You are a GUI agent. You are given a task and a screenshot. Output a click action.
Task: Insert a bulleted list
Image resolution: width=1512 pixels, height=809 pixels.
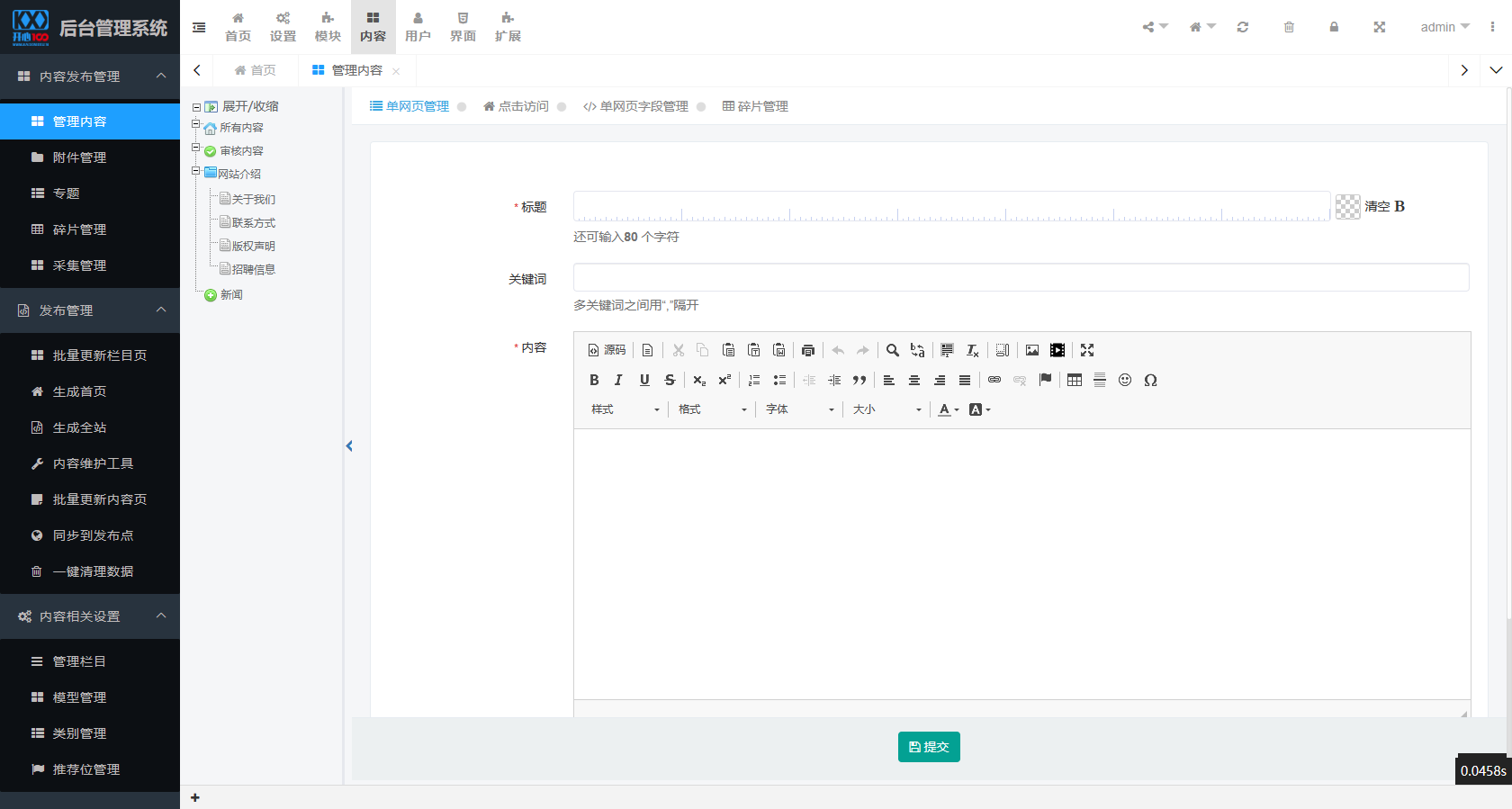779,380
